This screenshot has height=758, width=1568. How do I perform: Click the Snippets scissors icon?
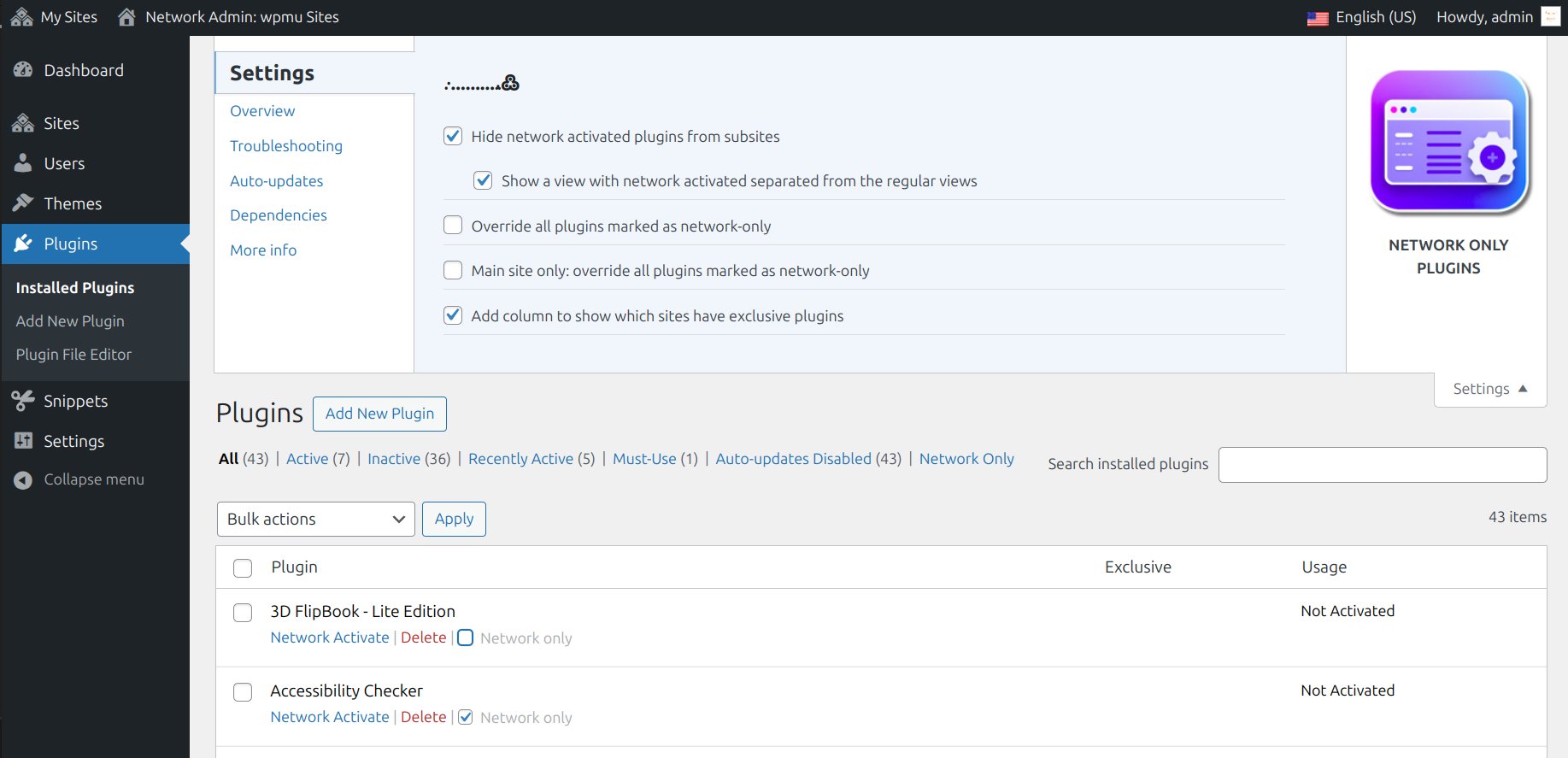(23, 401)
